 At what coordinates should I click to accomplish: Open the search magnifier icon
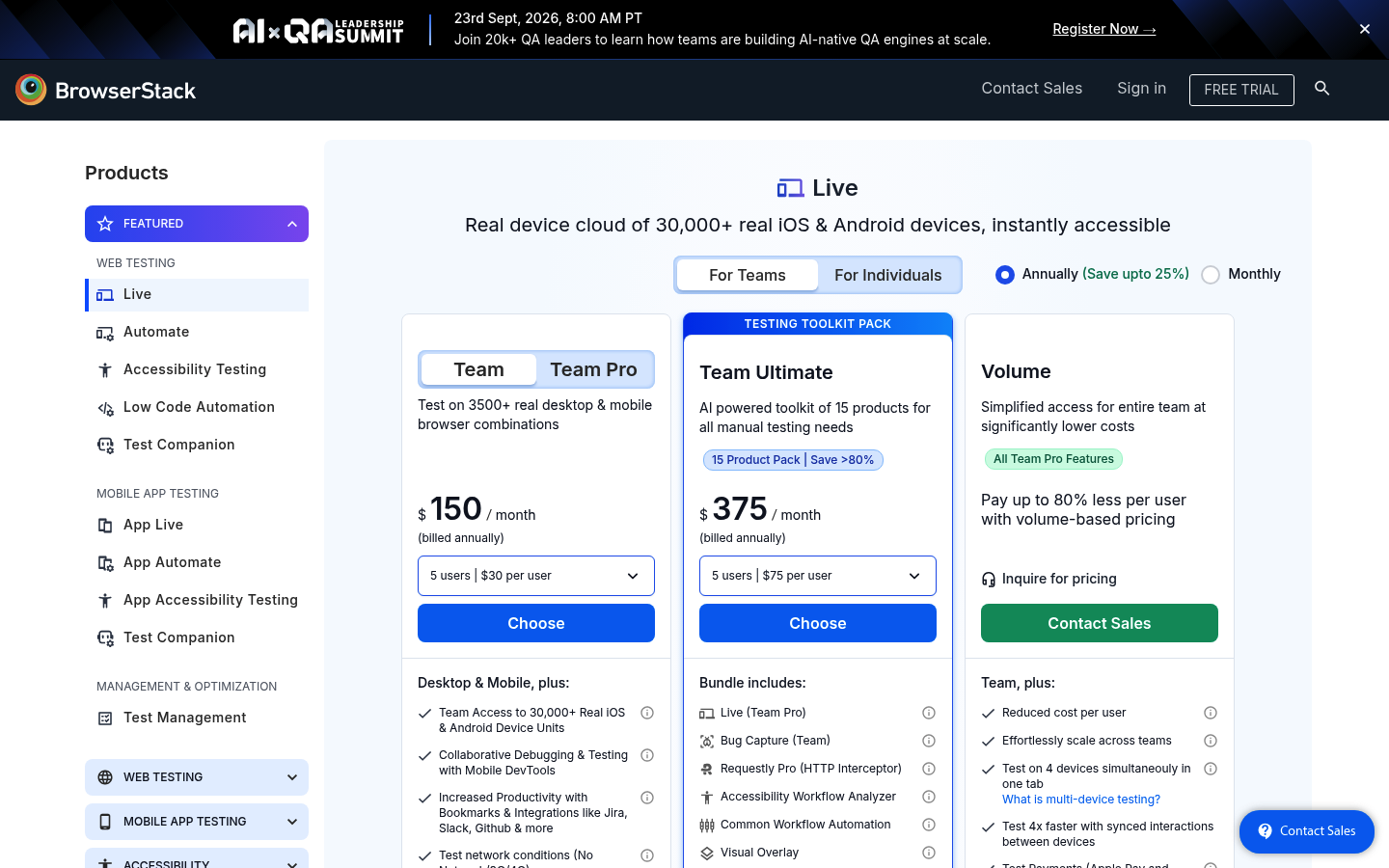pos(1322,89)
